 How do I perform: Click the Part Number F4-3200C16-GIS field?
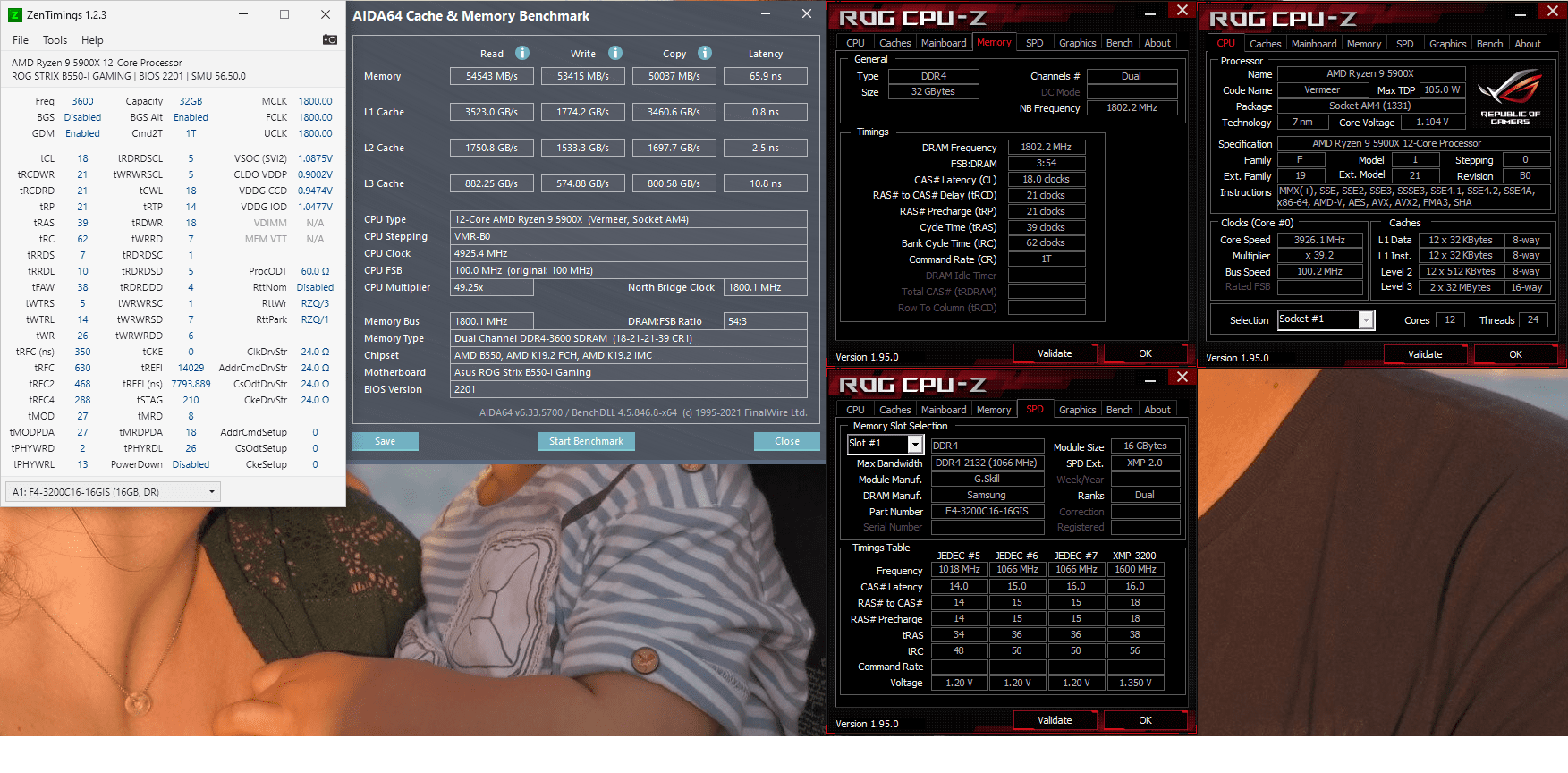[x=987, y=512]
